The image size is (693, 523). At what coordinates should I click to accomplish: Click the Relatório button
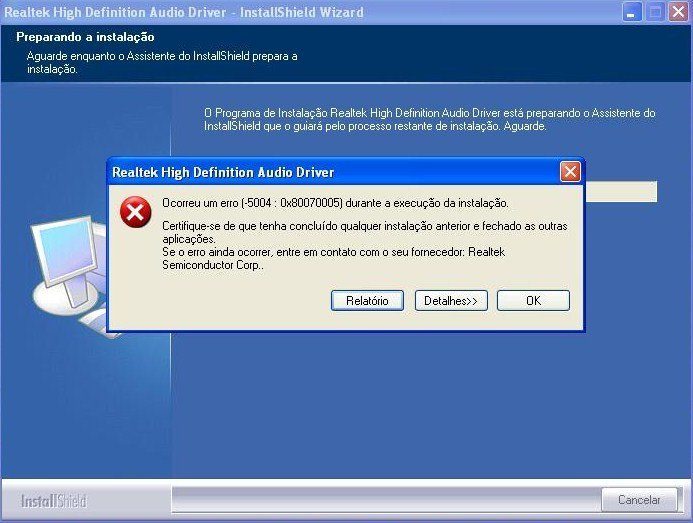pyautogui.click(x=367, y=301)
